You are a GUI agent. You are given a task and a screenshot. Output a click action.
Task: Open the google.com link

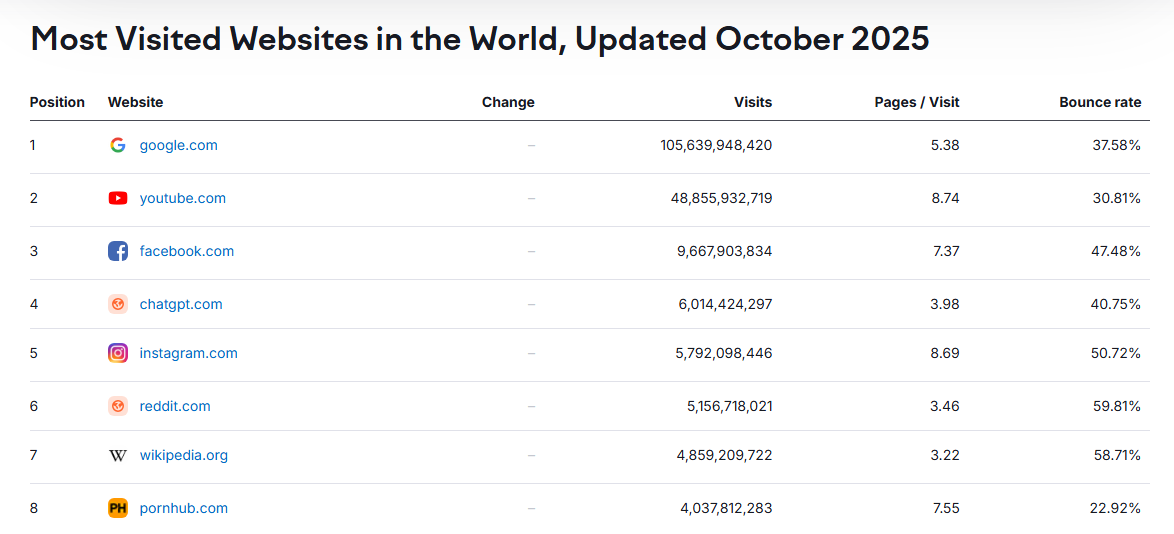click(x=178, y=145)
